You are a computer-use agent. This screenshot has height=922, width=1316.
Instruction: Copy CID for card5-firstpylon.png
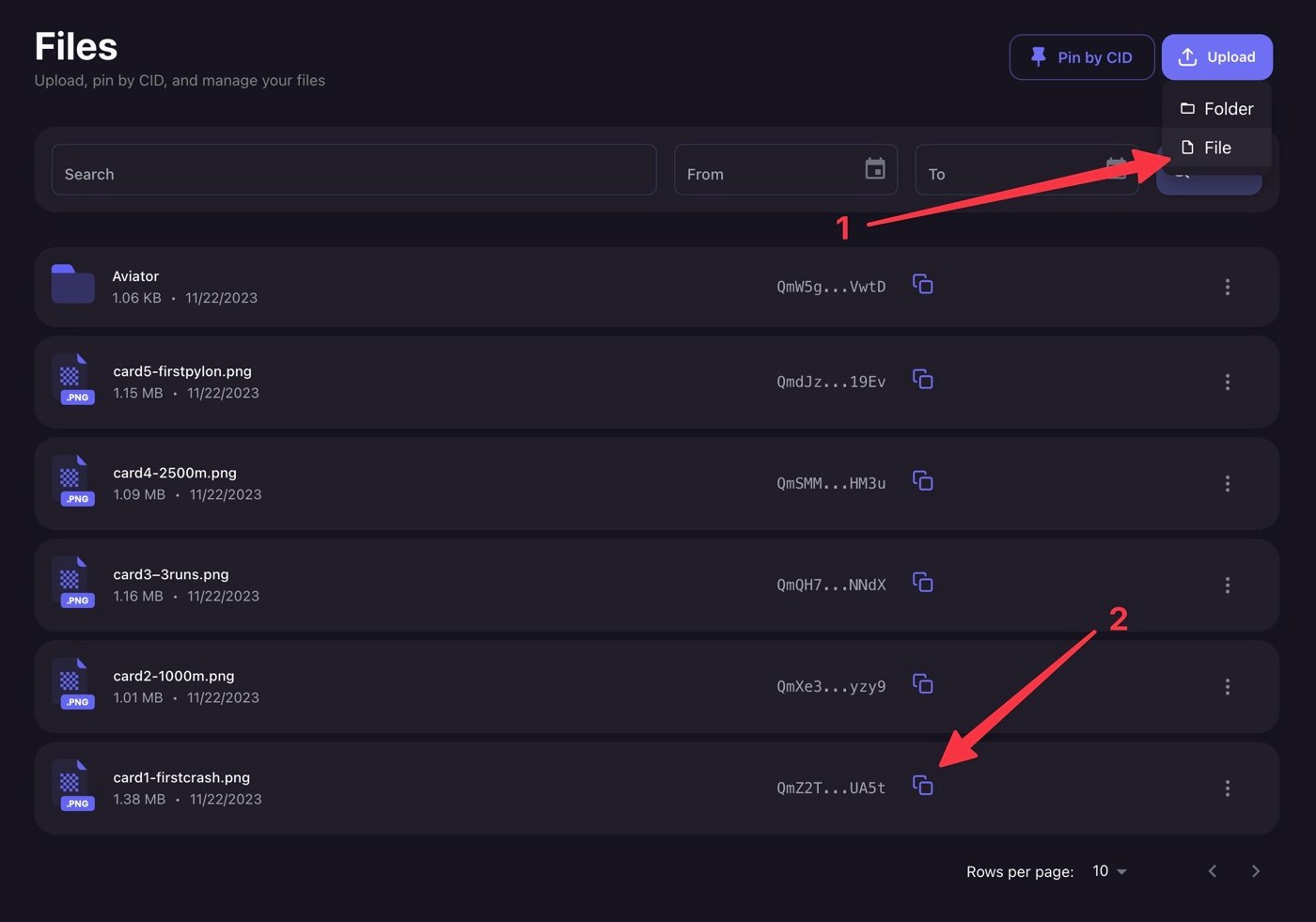(923, 379)
